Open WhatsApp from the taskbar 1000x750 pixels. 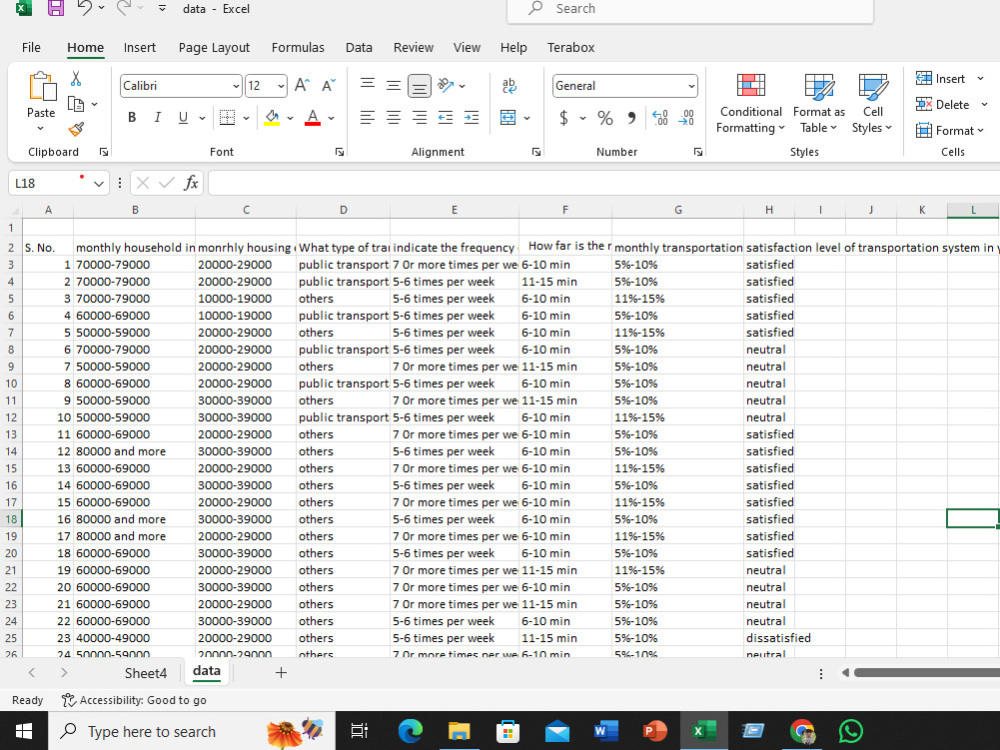(851, 731)
